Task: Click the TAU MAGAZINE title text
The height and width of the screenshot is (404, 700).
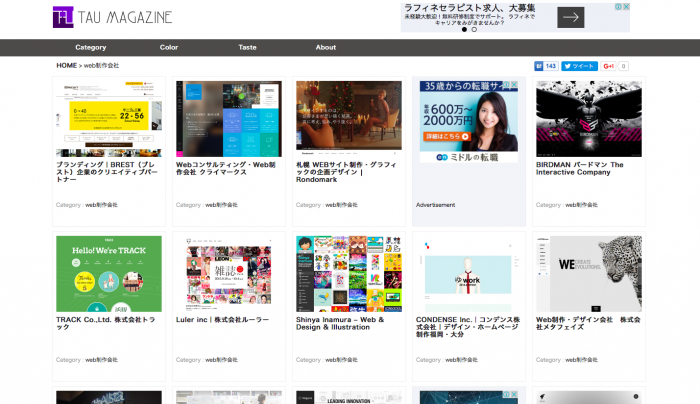Action: (125, 17)
